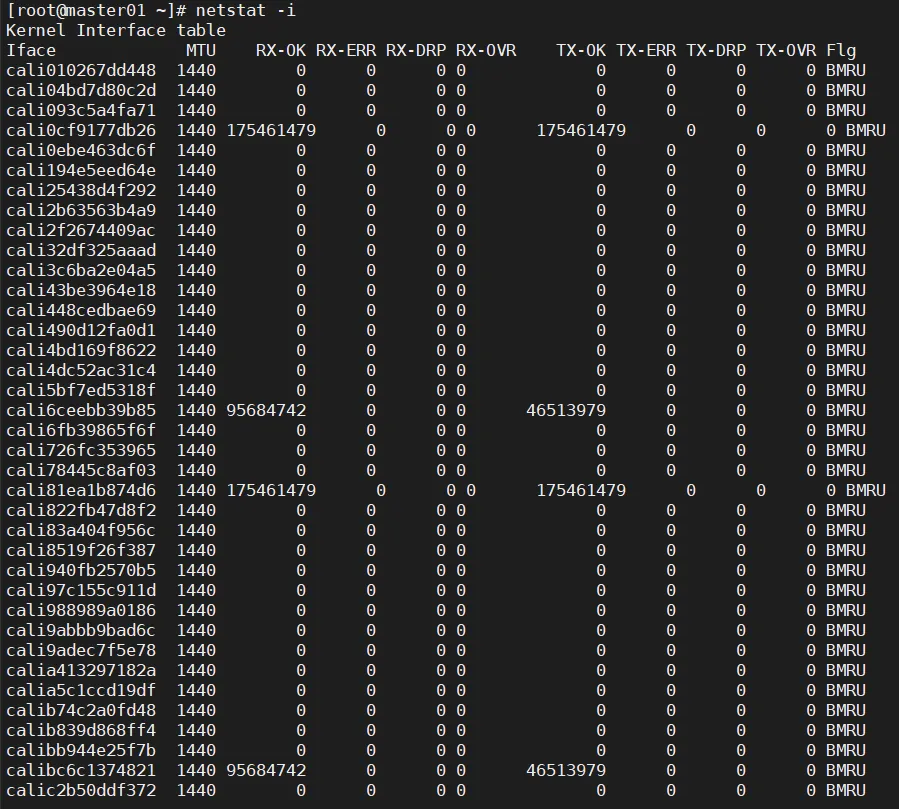This screenshot has height=809, width=899.
Task: Click the 'Iface' column header
Action: (x=31, y=50)
